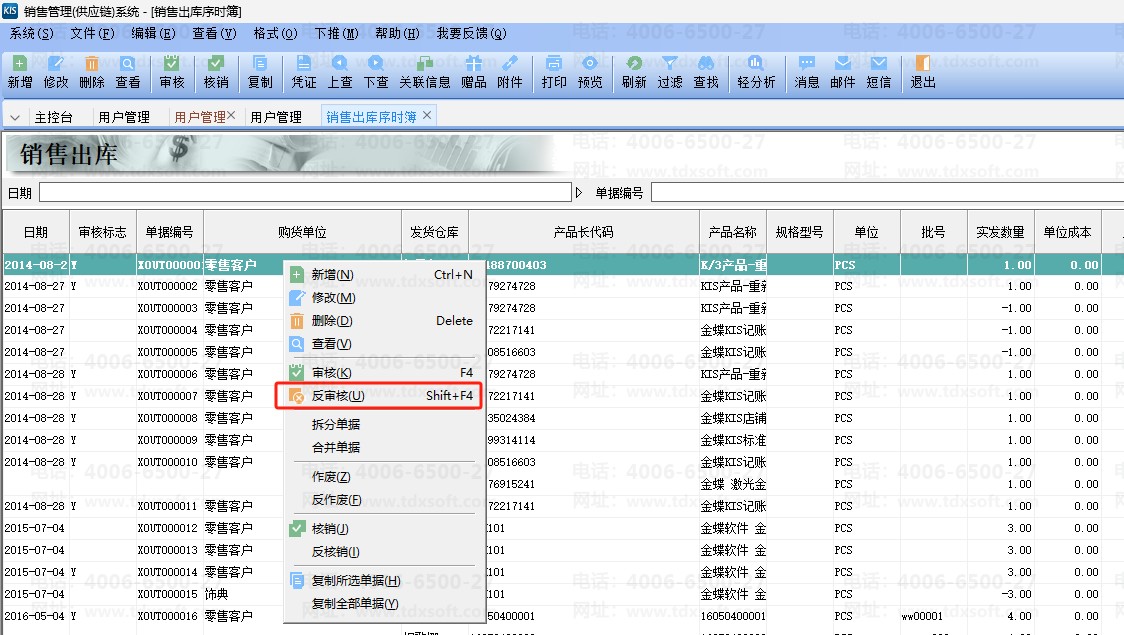This screenshot has width=1124, height=635.
Task: Click the 审核 (Audit) toolbar icon
Action: point(172,71)
